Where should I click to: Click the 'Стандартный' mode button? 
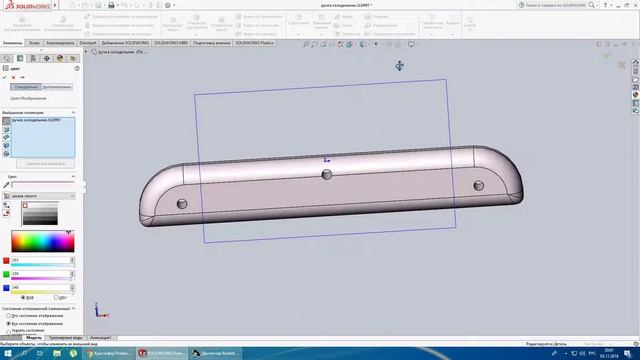tap(26, 87)
